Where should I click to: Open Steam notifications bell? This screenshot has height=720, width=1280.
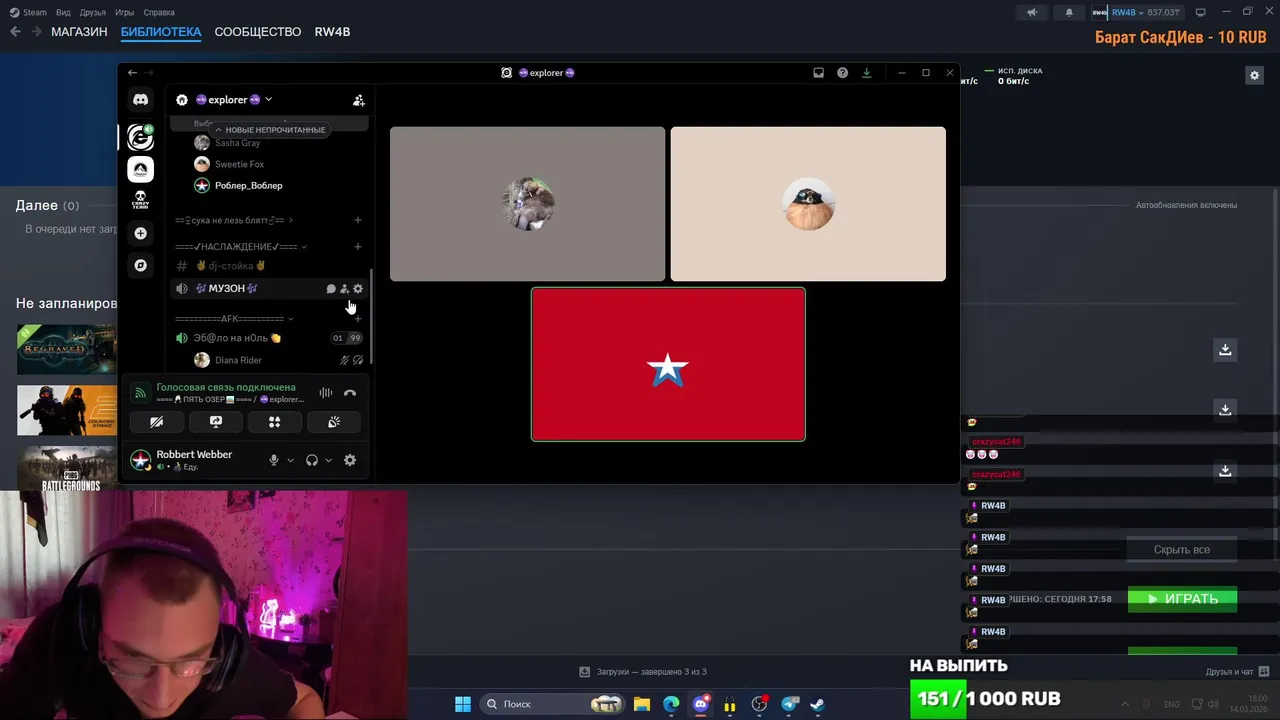[x=1068, y=12]
